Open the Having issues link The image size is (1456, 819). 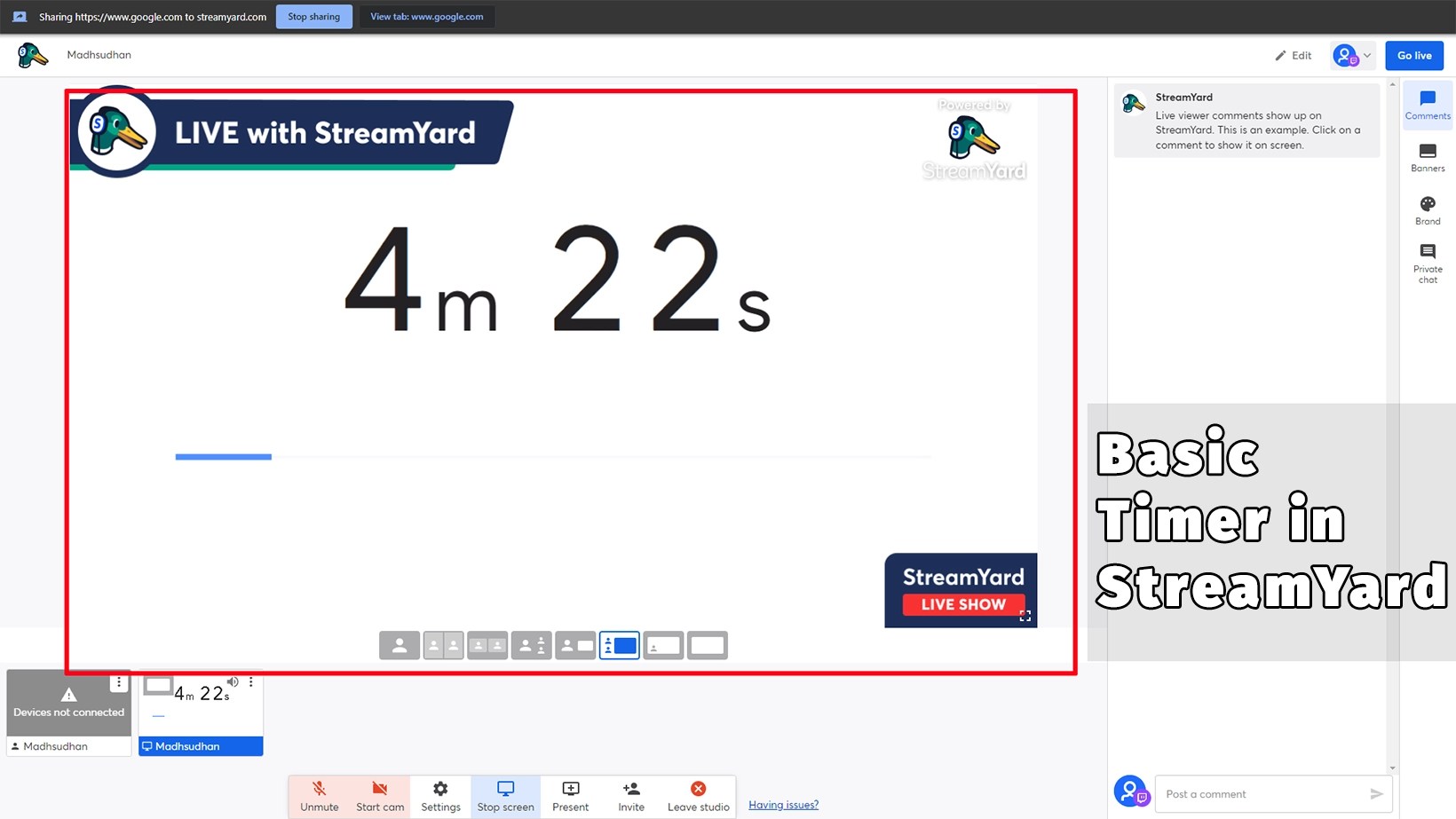click(x=782, y=804)
